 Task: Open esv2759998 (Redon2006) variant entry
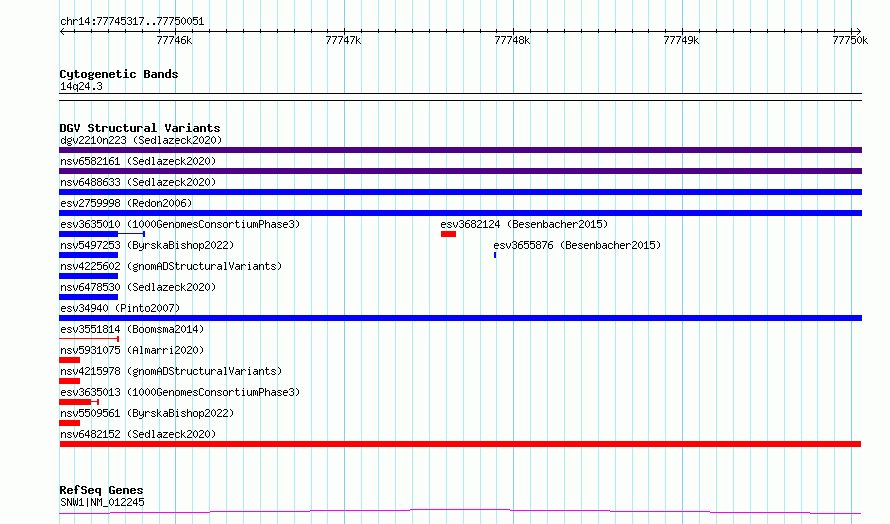coord(126,203)
